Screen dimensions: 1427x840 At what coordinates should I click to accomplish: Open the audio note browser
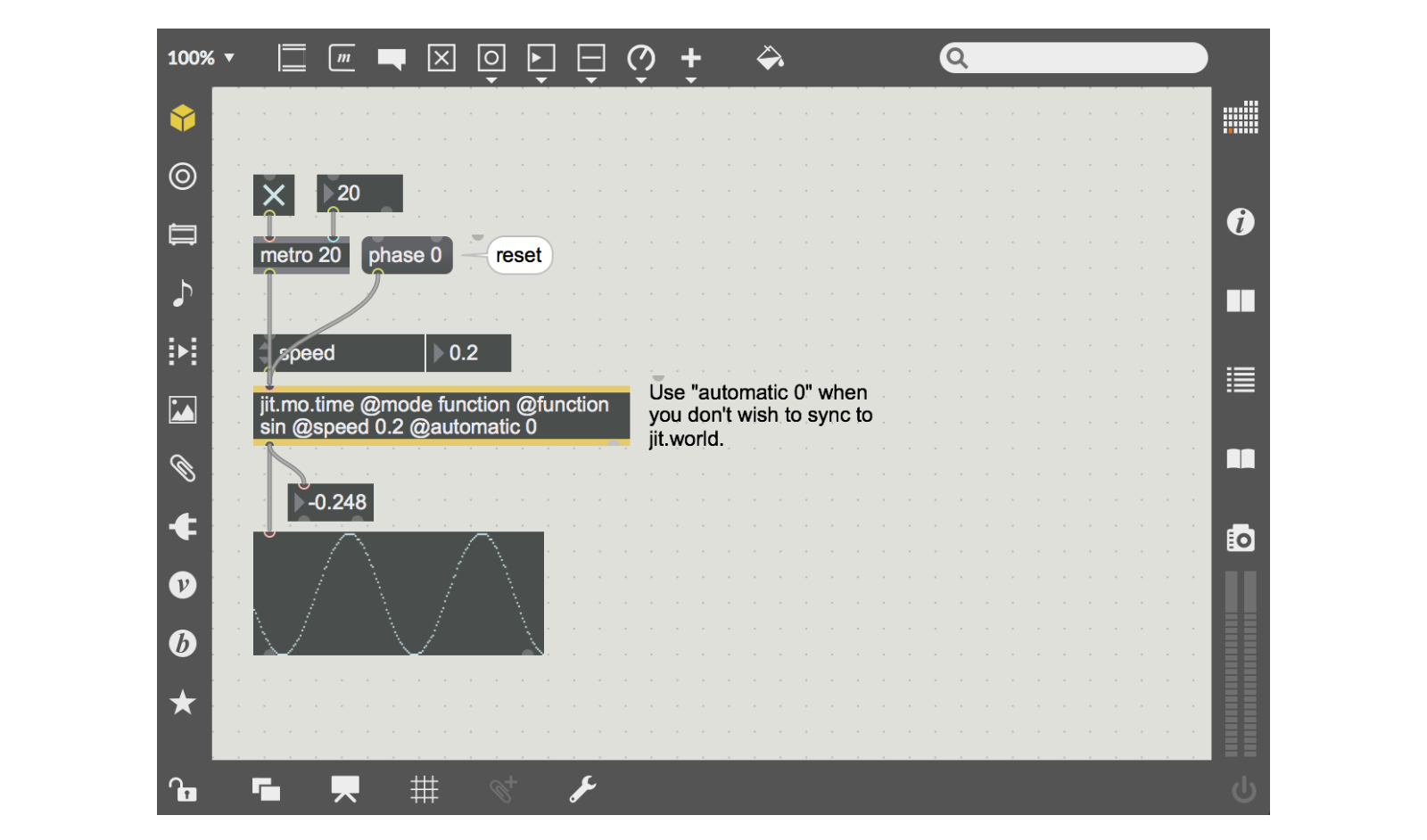183,292
